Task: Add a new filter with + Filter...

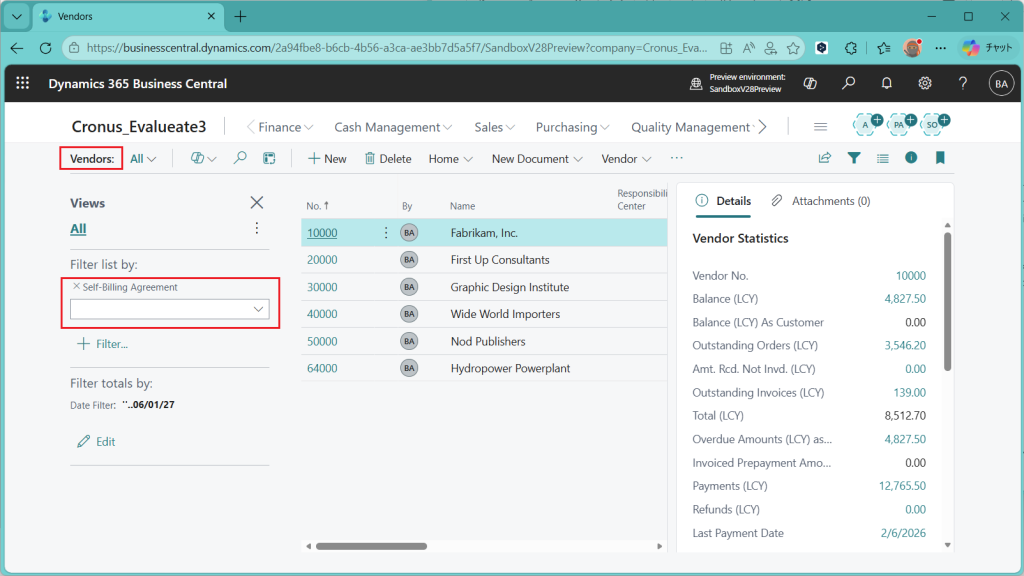Action: click(x=103, y=344)
